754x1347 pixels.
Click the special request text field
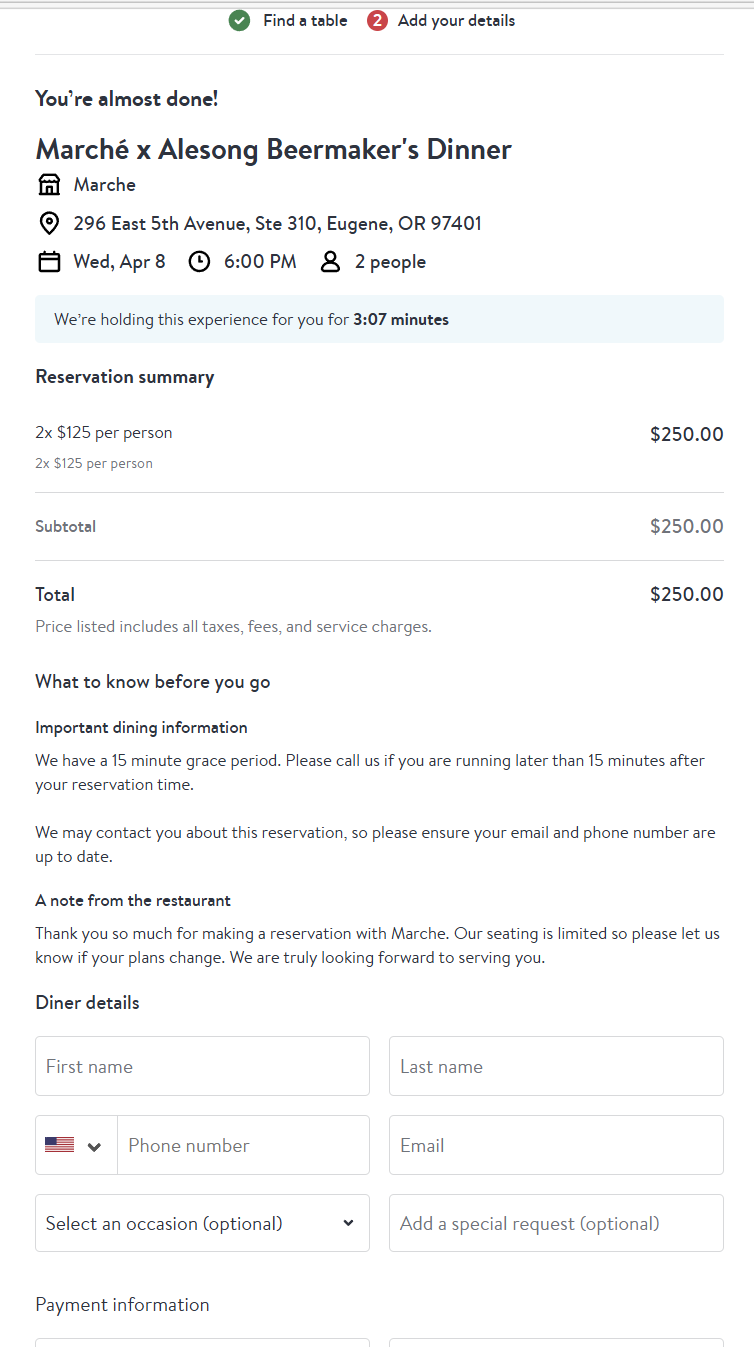[x=556, y=1223]
